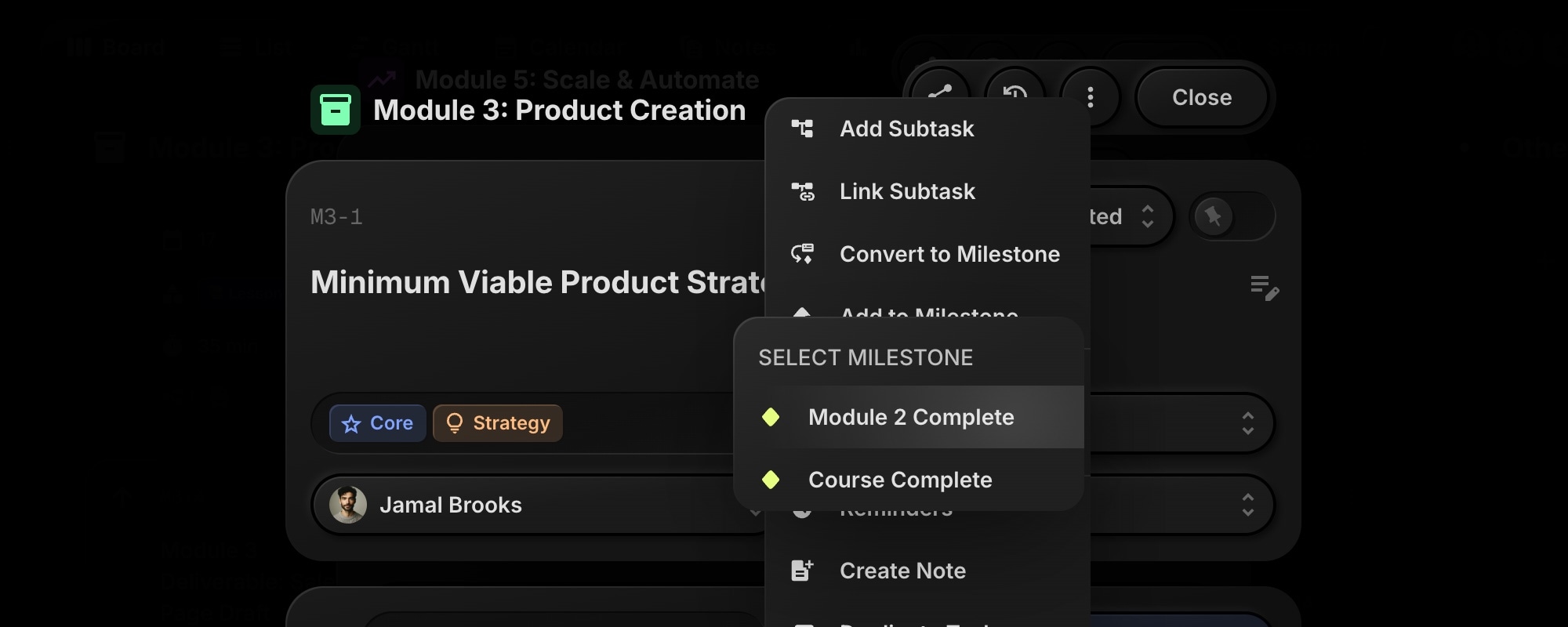
Task: Click the task ID M3-1
Action: [336, 217]
